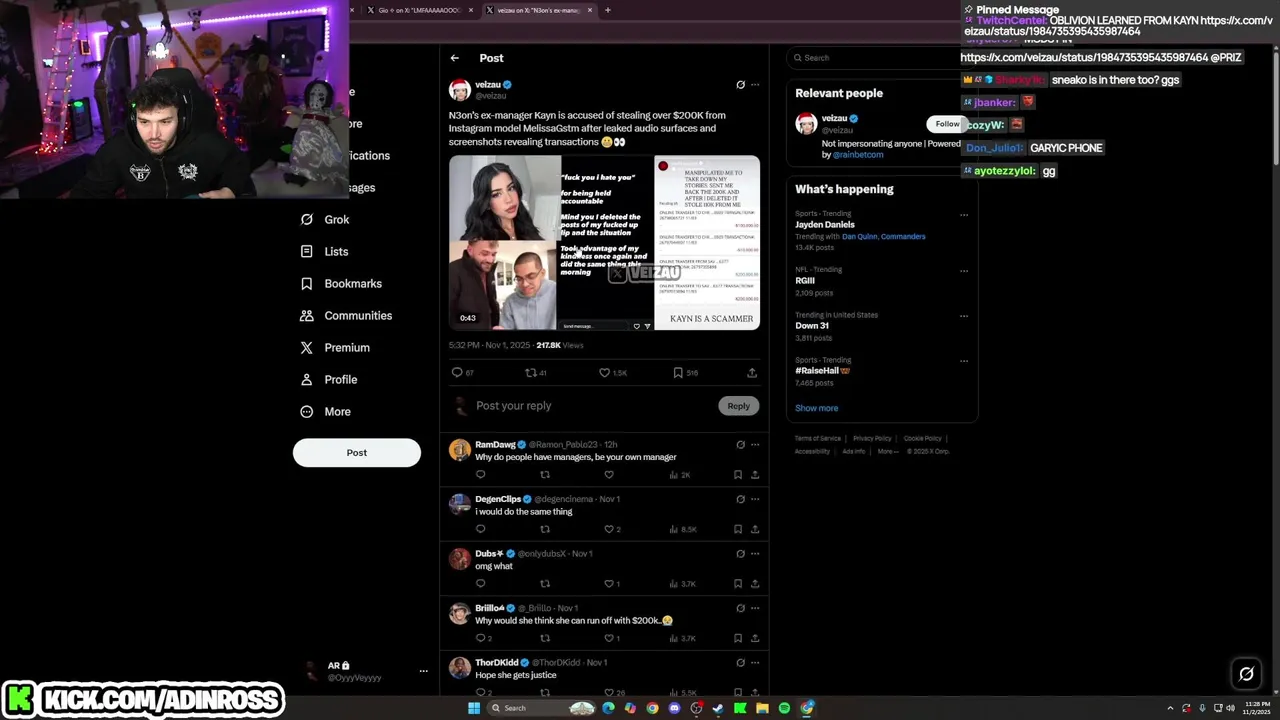Image resolution: width=1280 pixels, height=720 pixels.
Task: Repost RamDawg's reply
Action: [x=545, y=475]
